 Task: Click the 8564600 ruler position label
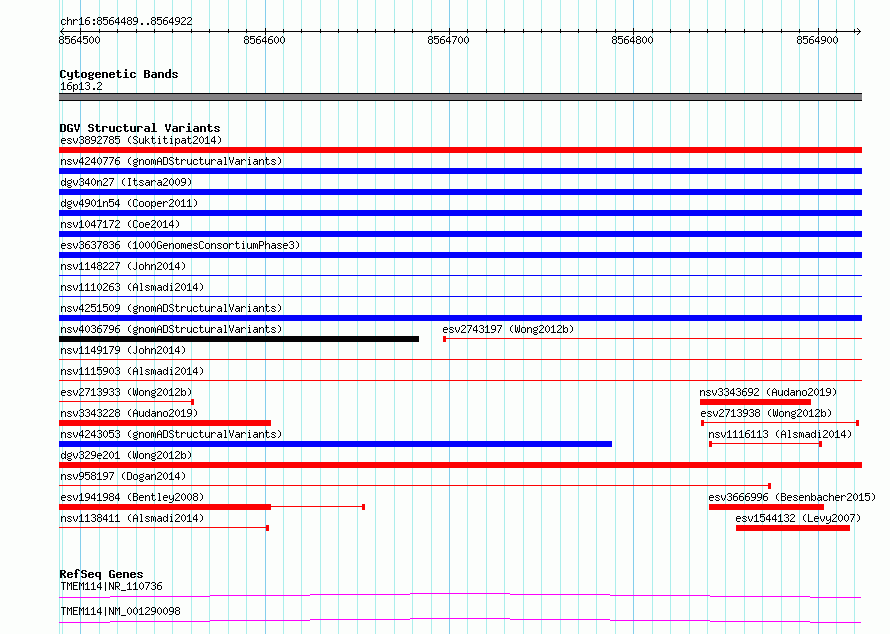(x=265, y=40)
